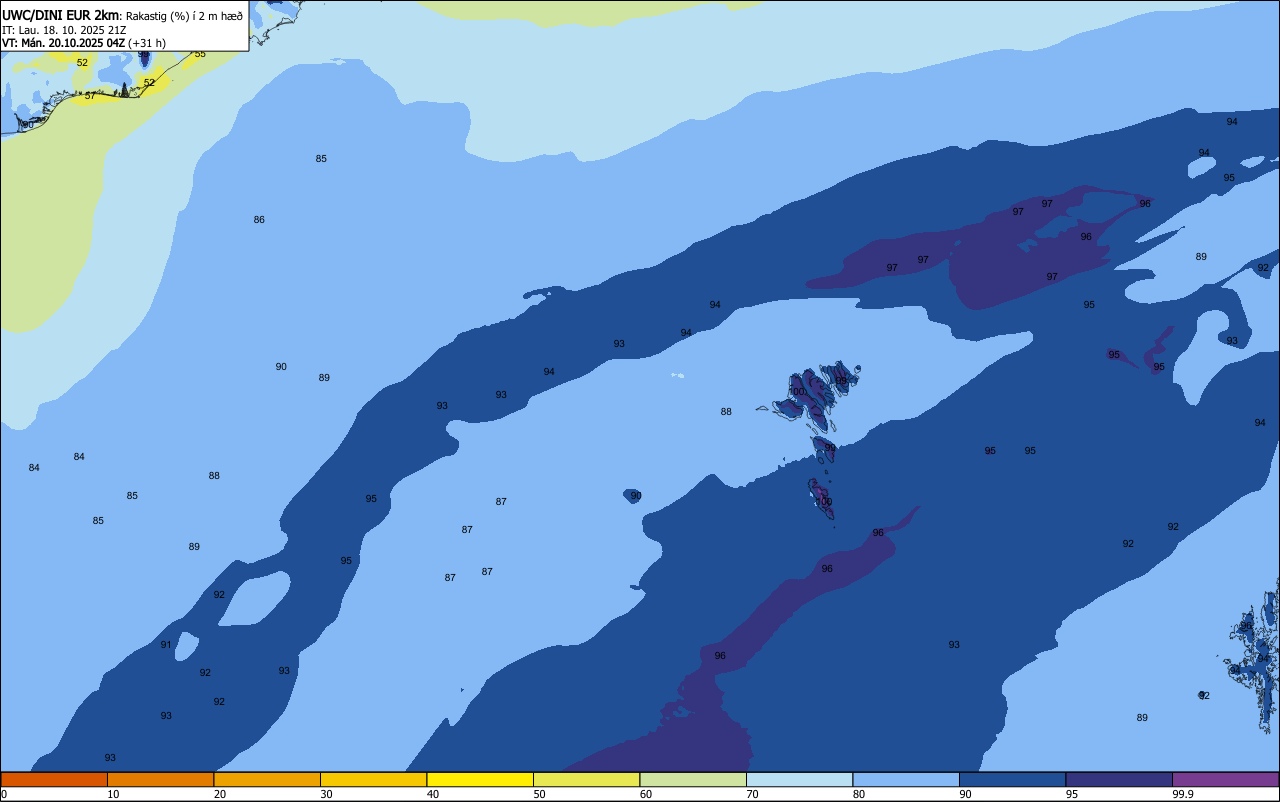Click the pale green 60–70 legend swatch
Image resolution: width=1280 pixels, height=802 pixels.
pos(693,779)
